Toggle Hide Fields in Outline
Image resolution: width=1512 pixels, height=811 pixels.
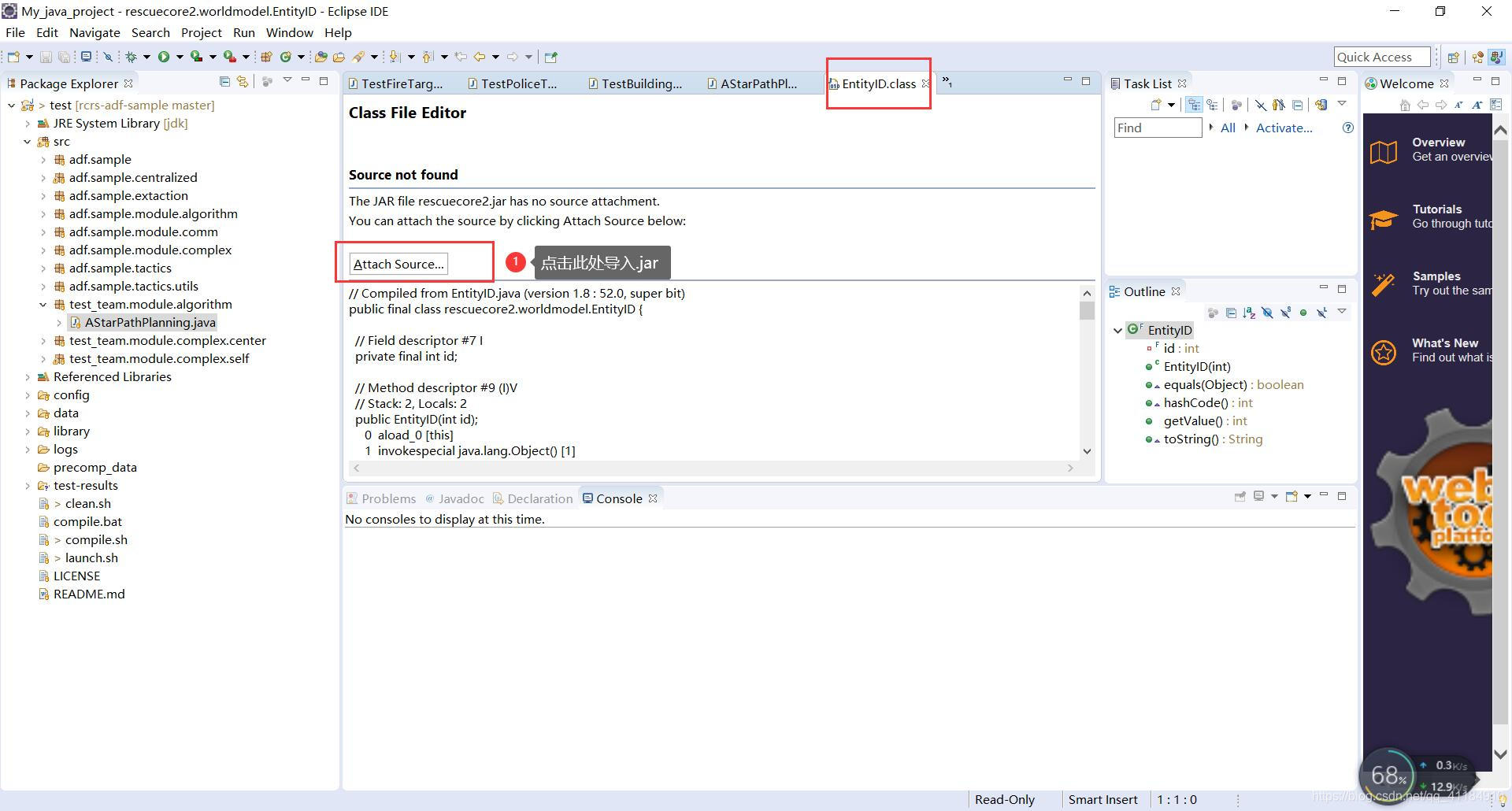click(1267, 313)
